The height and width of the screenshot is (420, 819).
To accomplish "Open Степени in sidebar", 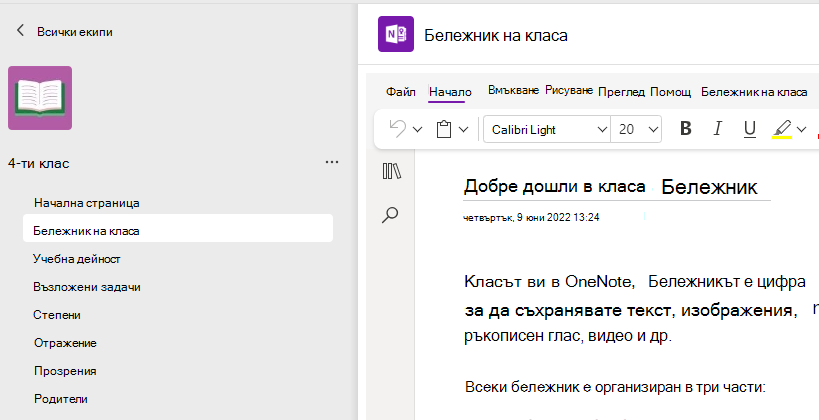I will click(57, 315).
